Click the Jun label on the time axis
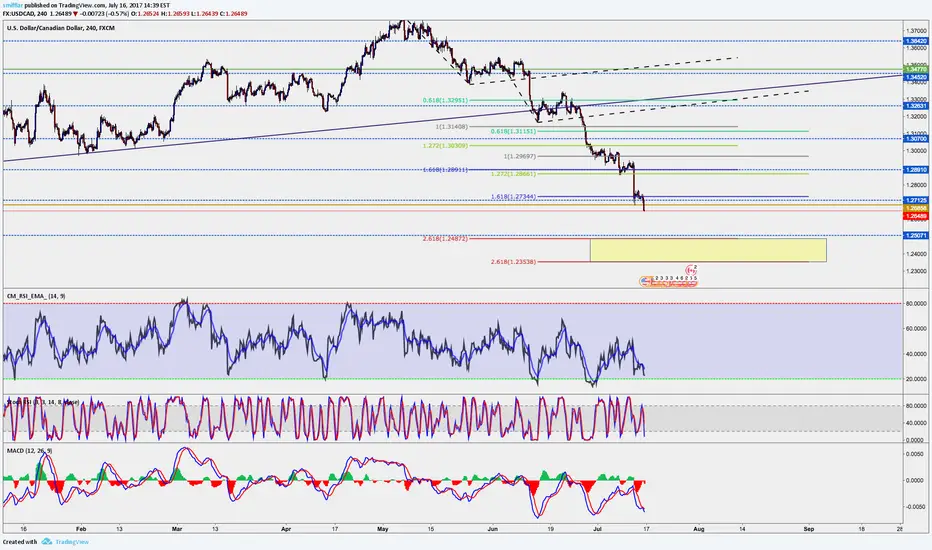Screen dimensions: 932x550 point(492,529)
